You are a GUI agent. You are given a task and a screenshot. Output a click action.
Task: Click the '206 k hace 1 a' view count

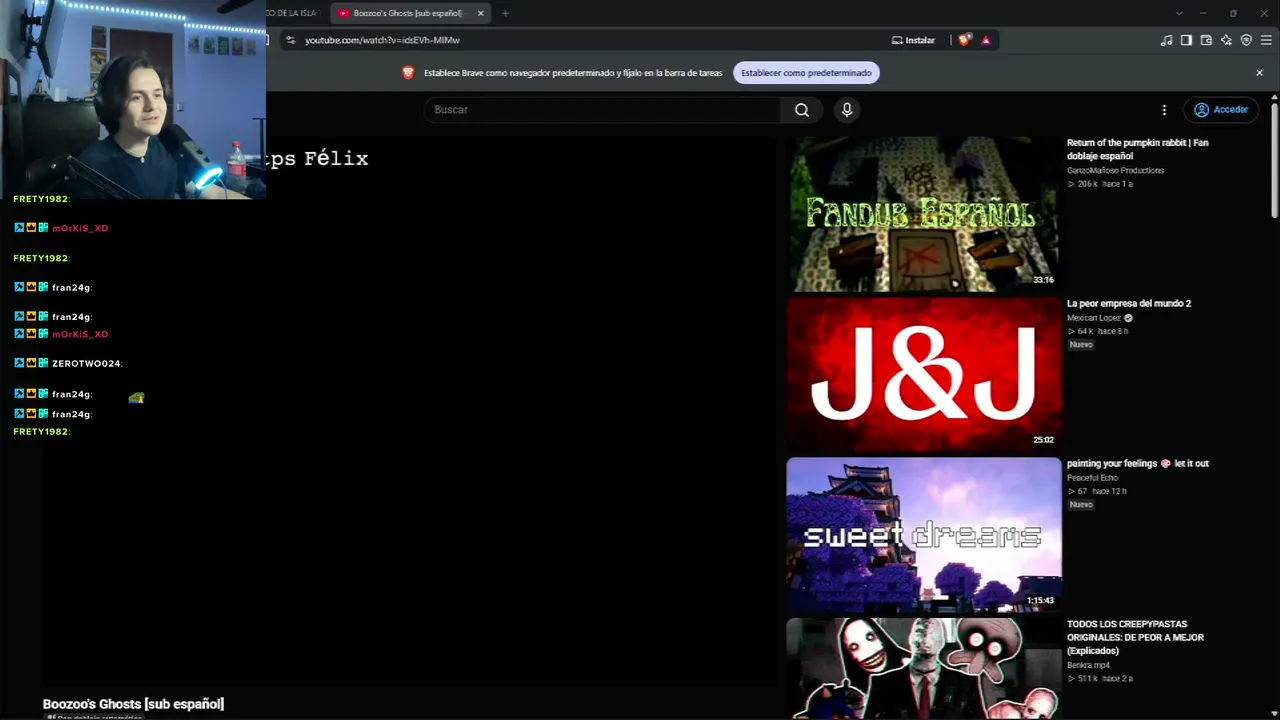pos(1100,184)
